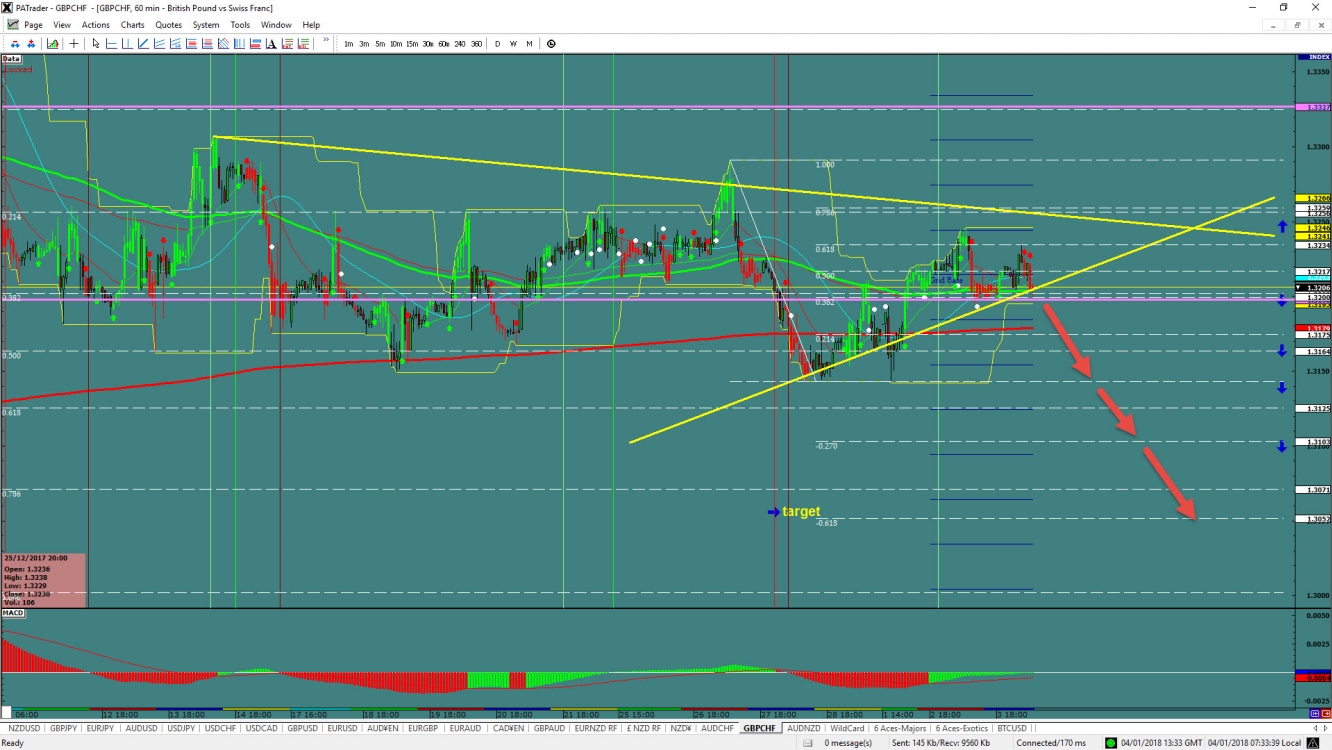
Task: Open the Window menu
Action: 276,25
